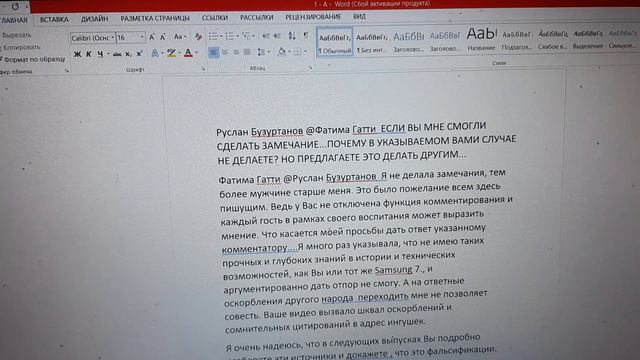Click Формат по образцу
640x360 pixels.
pos(33,59)
